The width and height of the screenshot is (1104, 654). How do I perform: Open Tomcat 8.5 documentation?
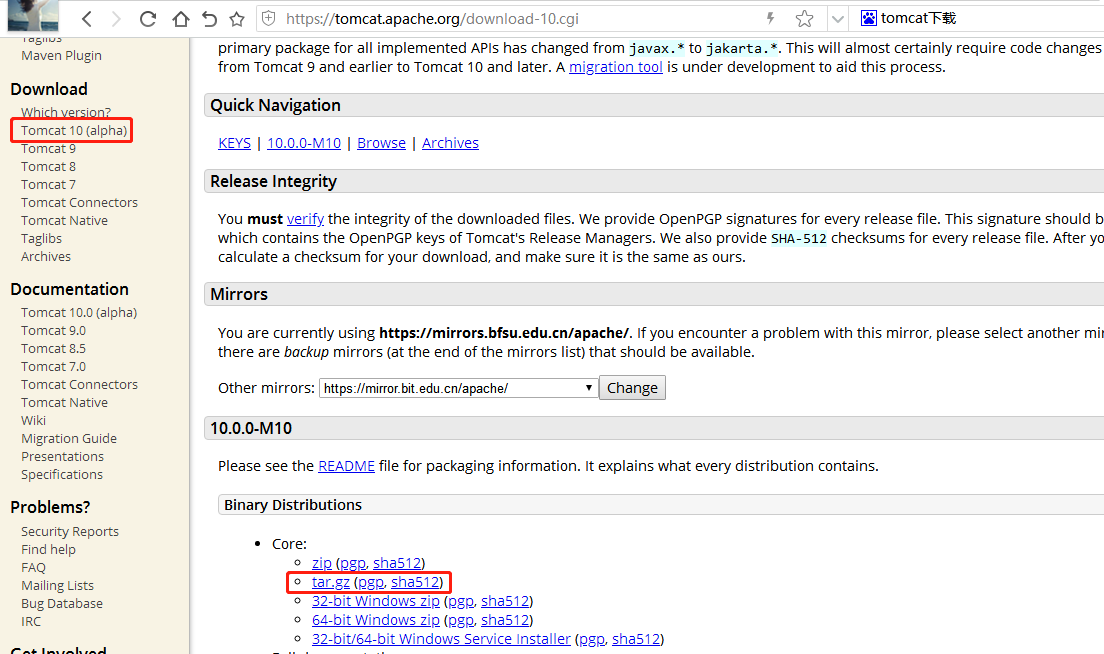tap(54, 348)
